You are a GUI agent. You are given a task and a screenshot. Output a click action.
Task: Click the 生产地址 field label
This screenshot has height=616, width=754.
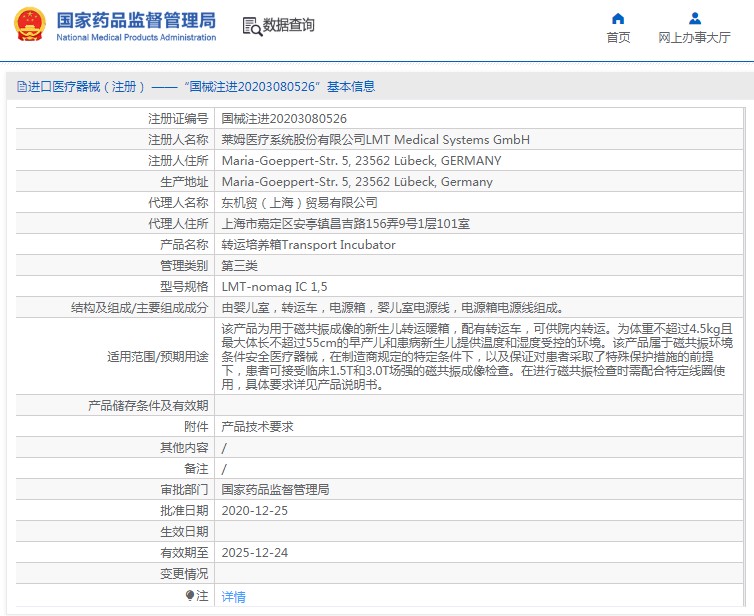click(x=184, y=182)
